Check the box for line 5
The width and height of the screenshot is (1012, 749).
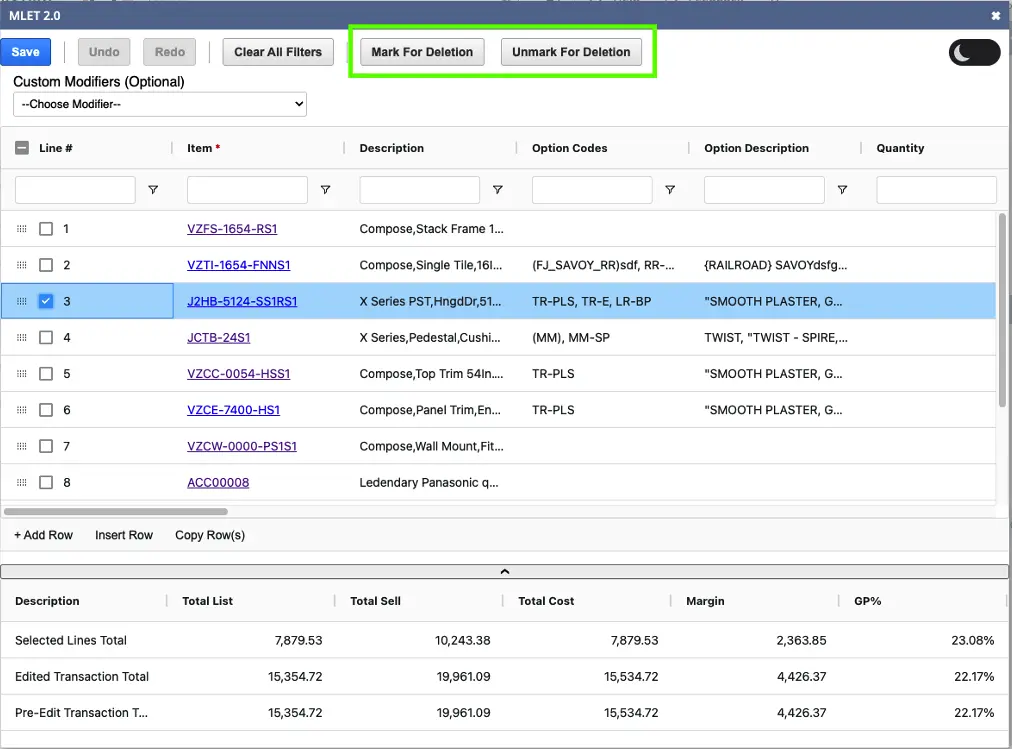click(x=46, y=374)
